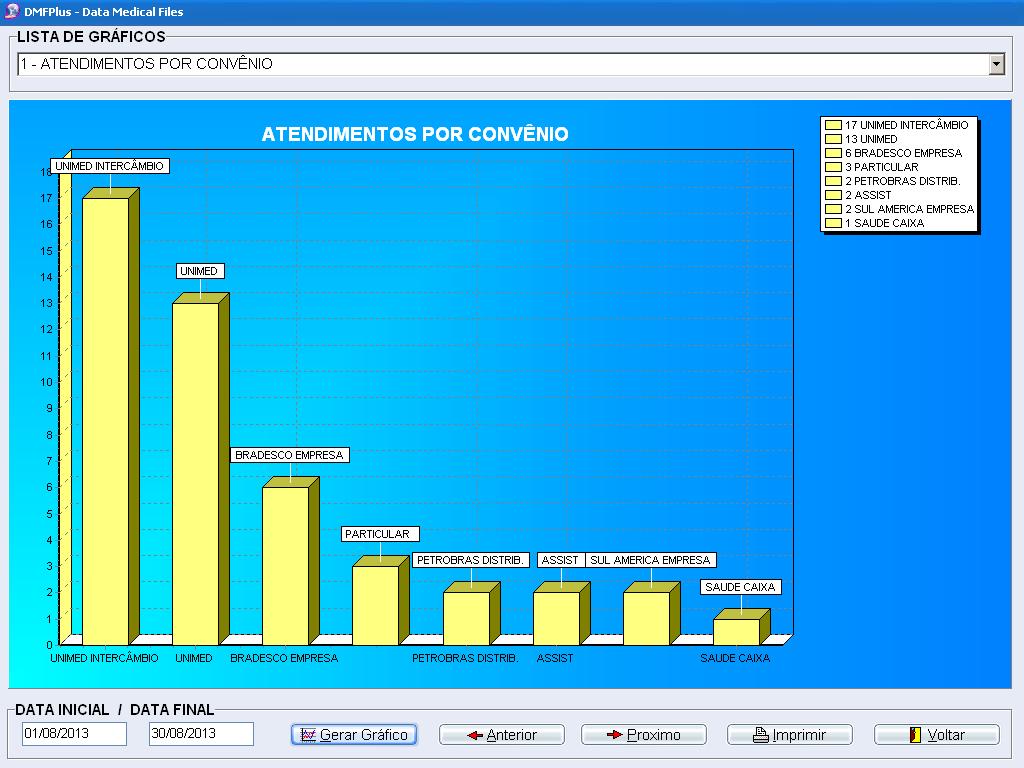Click the PETROBRAS DISTRIB. bar label box
The image size is (1024, 768).
(x=470, y=560)
